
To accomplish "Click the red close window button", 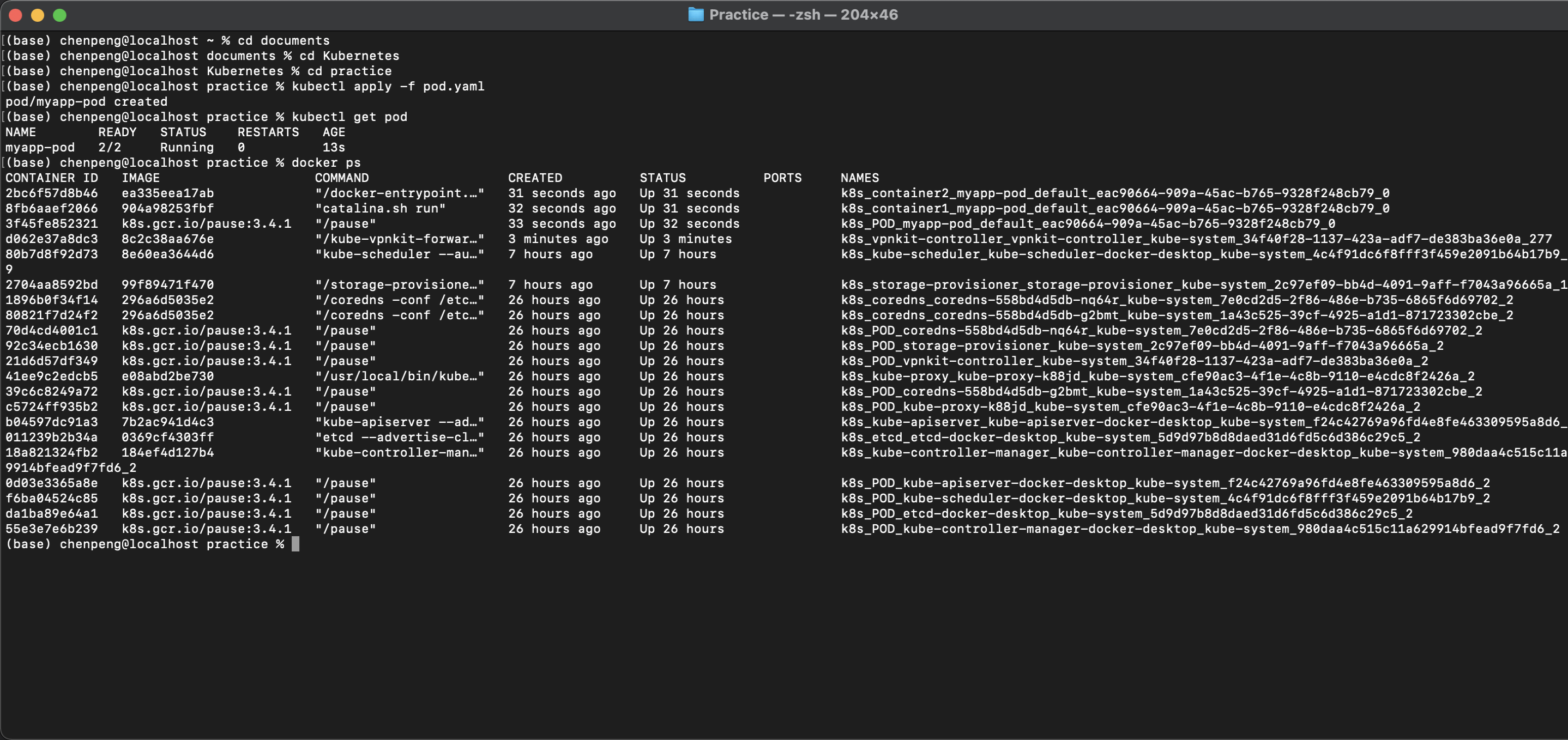I will pyautogui.click(x=15, y=15).
